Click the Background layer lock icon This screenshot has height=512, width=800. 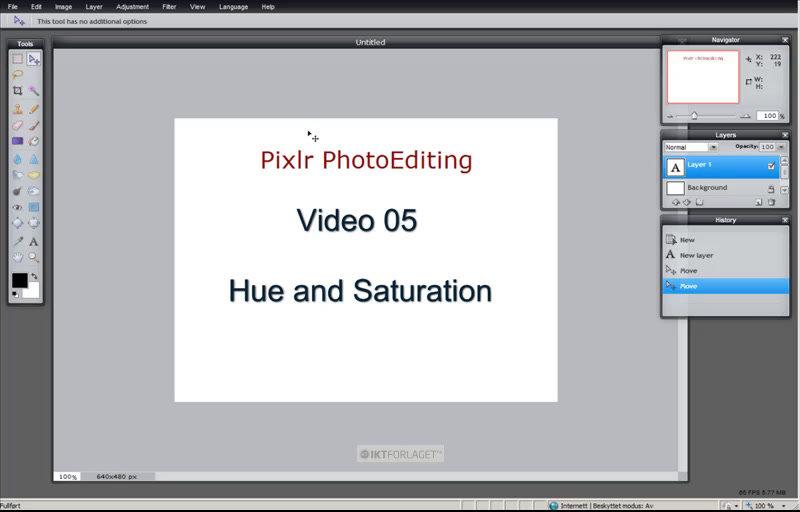click(771, 189)
